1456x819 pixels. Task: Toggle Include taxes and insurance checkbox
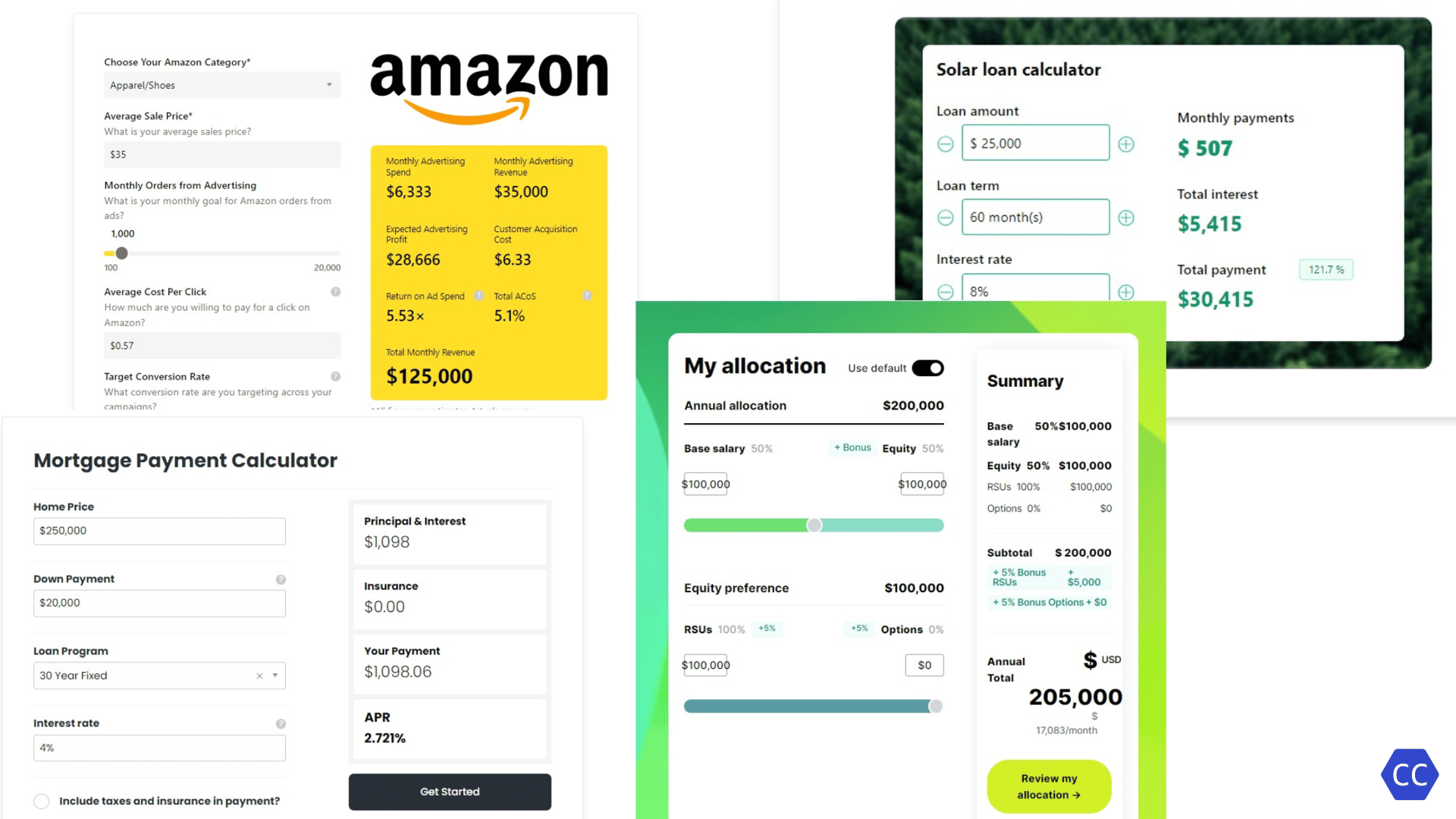coord(41,800)
